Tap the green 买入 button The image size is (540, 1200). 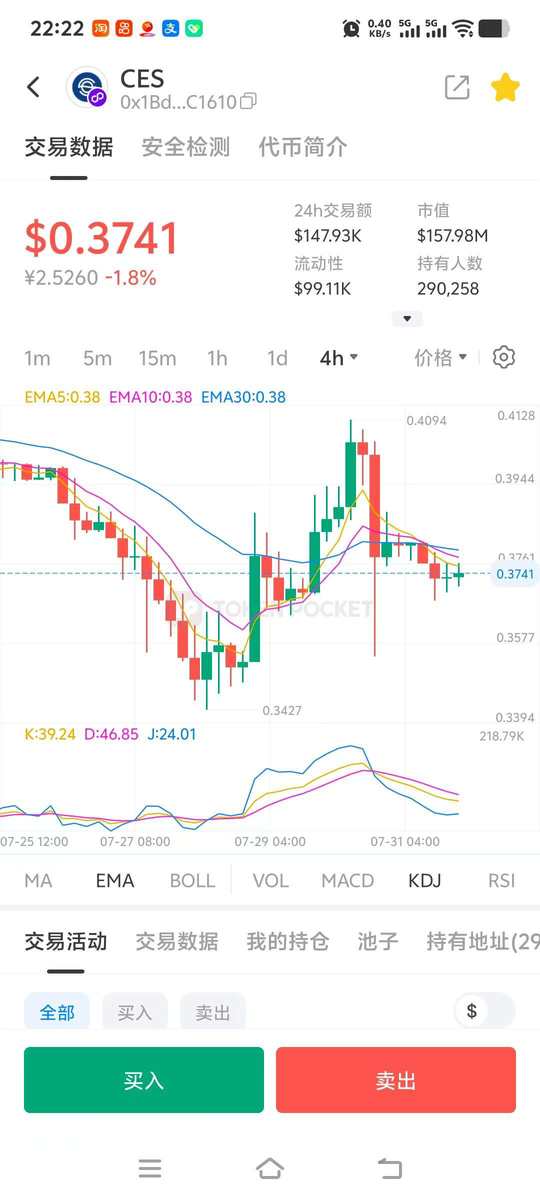pyautogui.click(x=144, y=1080)
